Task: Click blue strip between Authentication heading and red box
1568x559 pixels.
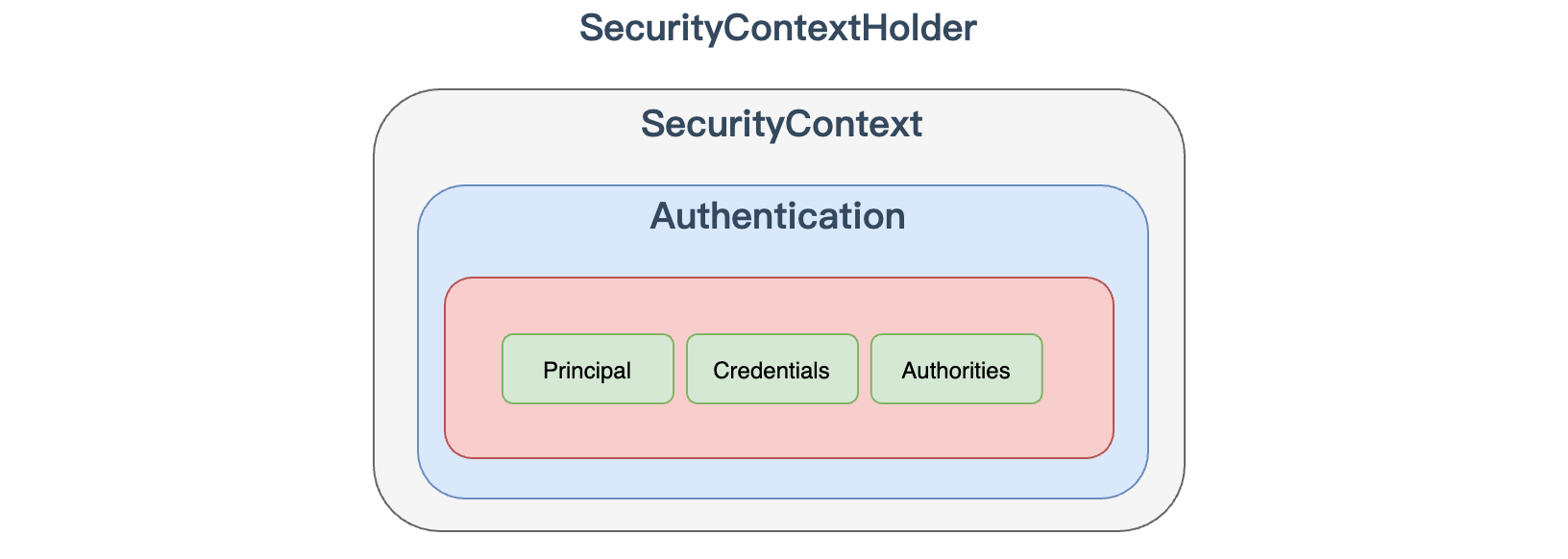Action: 778,257
